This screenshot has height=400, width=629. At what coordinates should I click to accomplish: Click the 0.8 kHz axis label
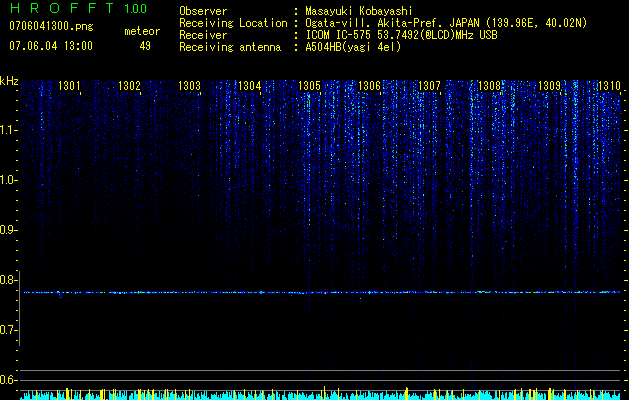click(x=8, y=280)
